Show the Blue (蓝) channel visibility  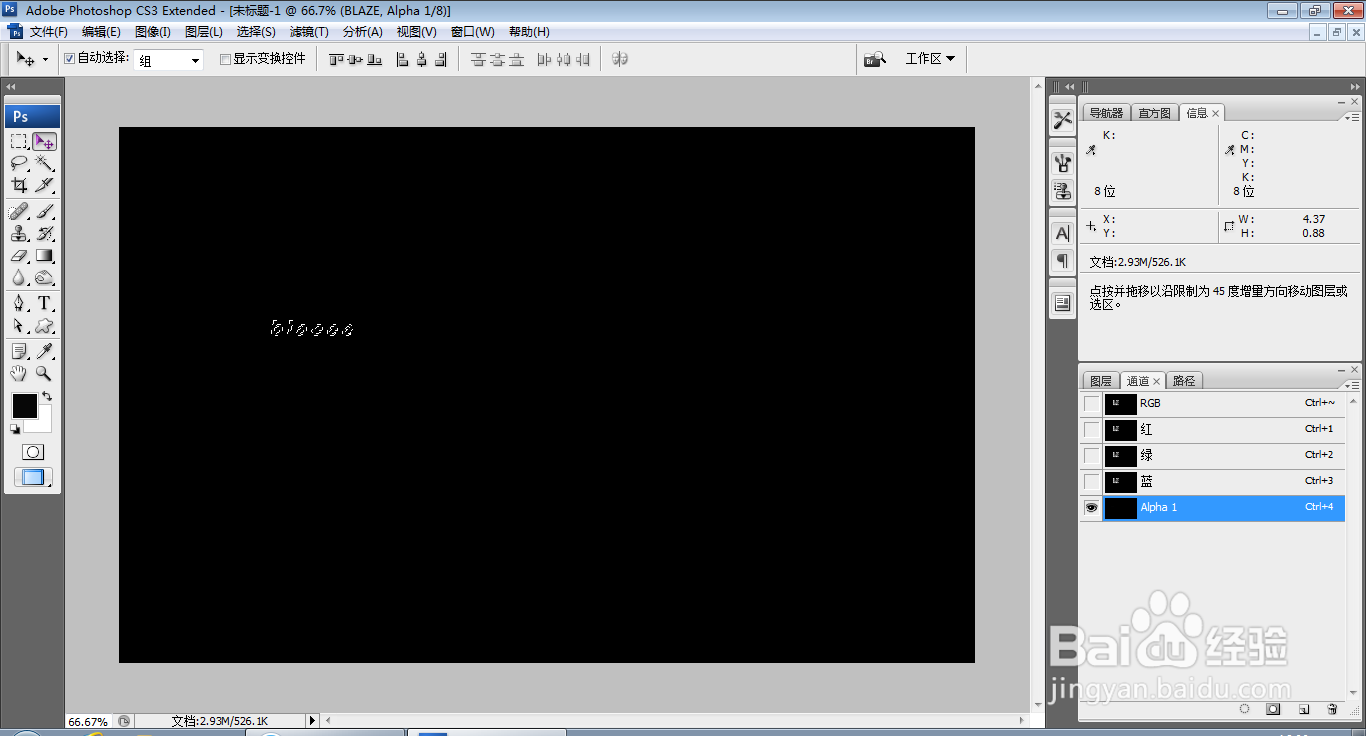pyautogui.click(x=1091, y=481)
